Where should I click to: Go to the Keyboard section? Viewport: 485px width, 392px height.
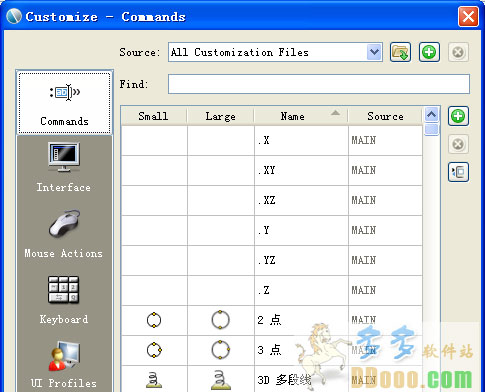(x=64, y=300)
